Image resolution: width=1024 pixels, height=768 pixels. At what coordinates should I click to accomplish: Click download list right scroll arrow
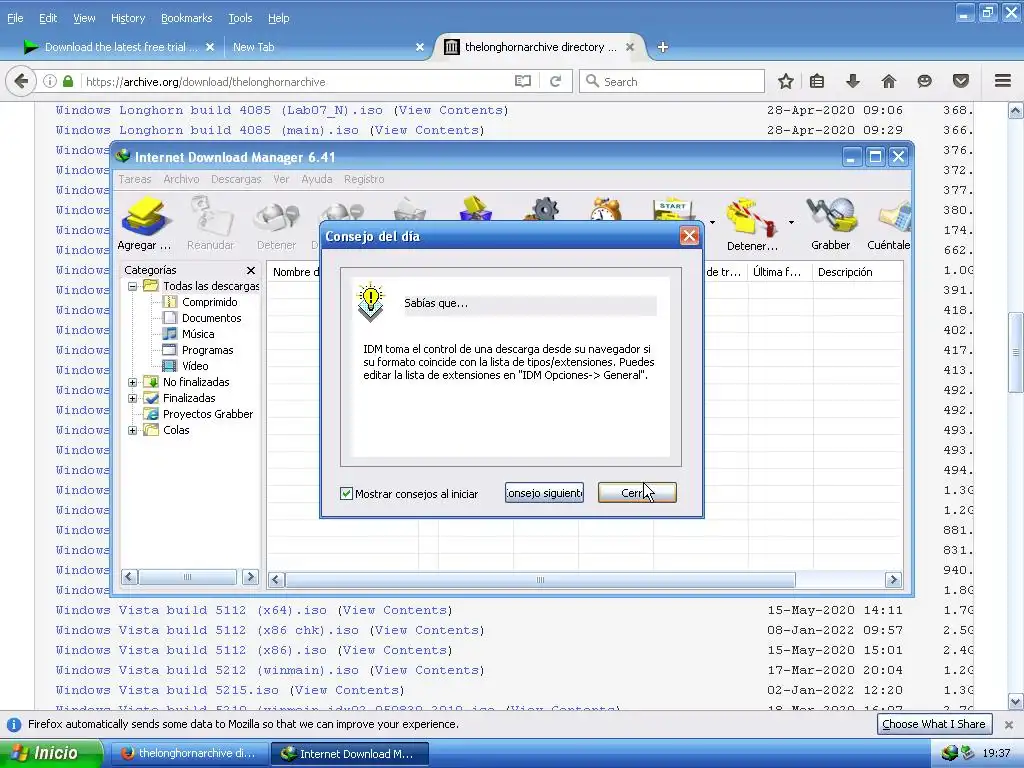[893, 580]
